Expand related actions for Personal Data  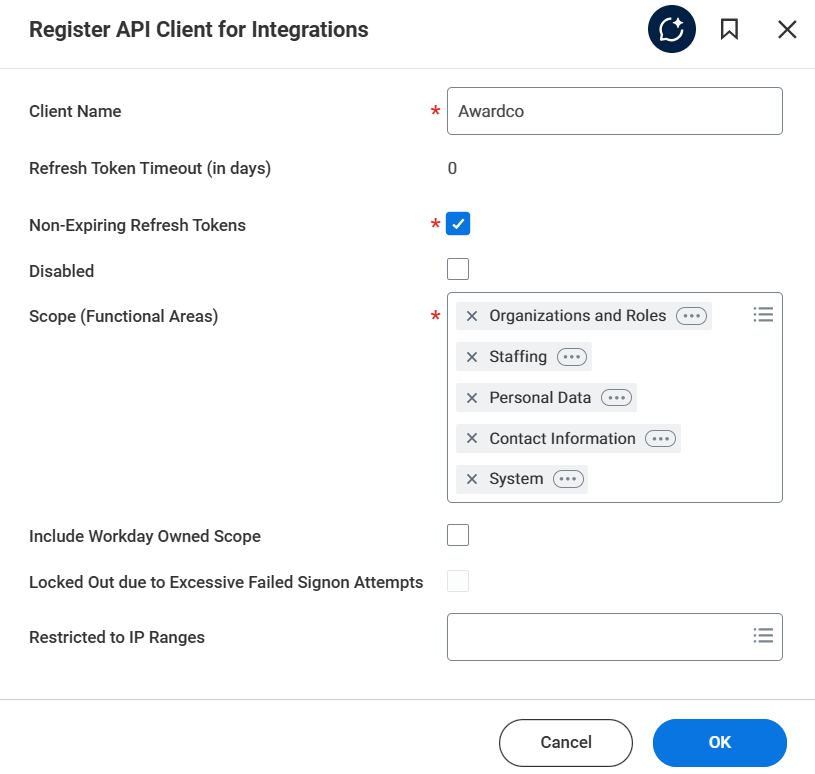pos(616,398)
